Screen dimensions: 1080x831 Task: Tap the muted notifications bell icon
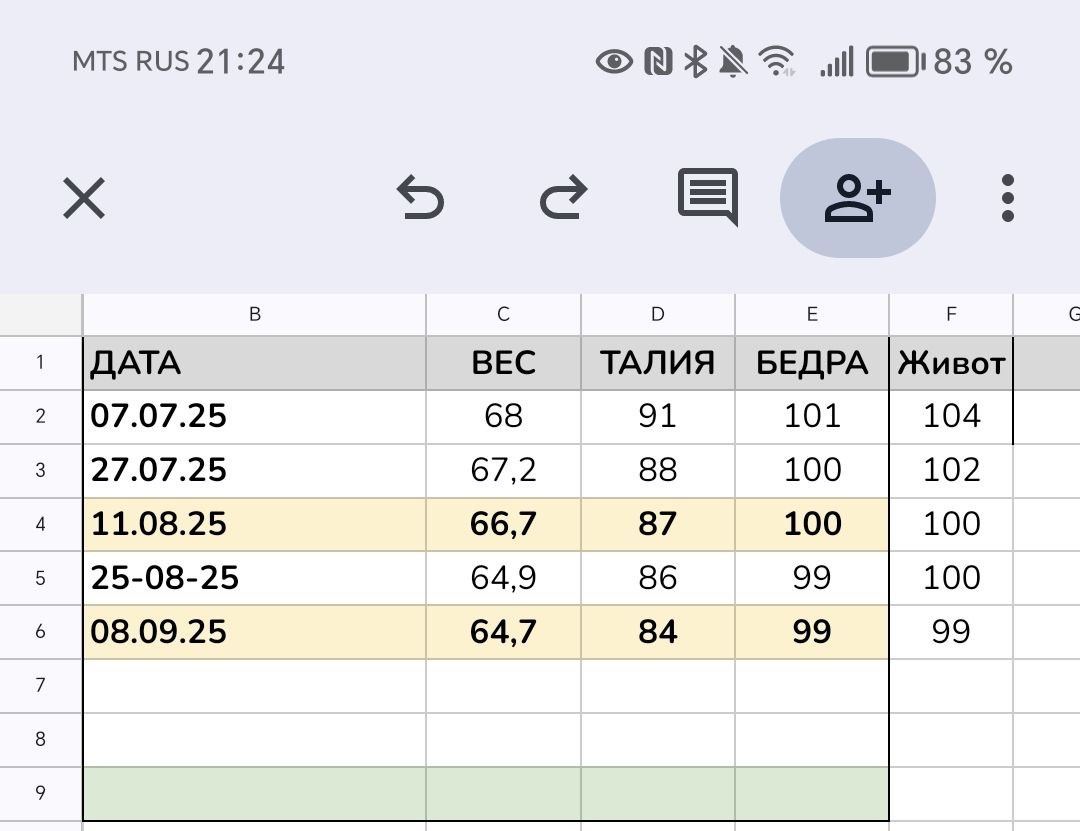733,63
